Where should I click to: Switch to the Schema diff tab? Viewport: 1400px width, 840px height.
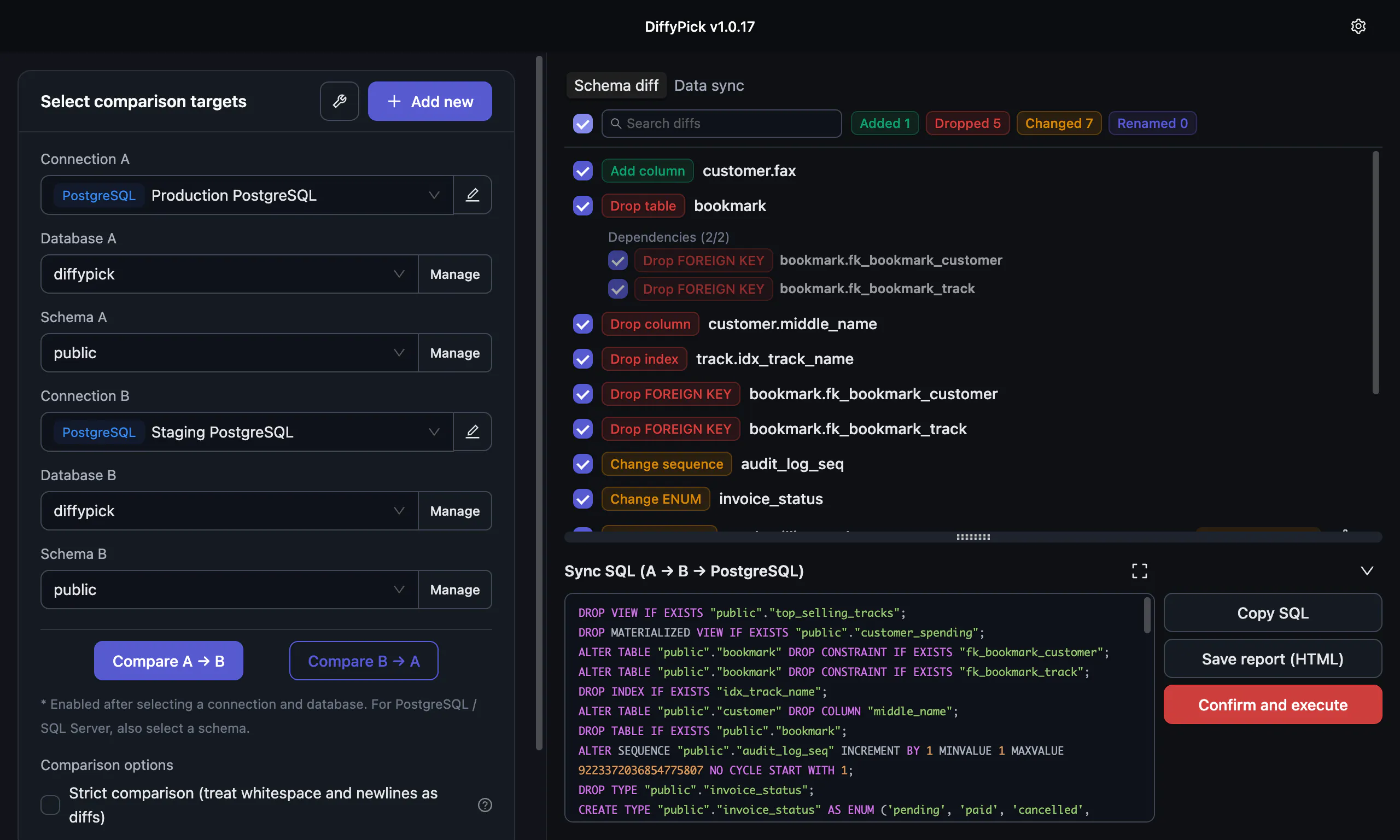[x=616, y=85]
